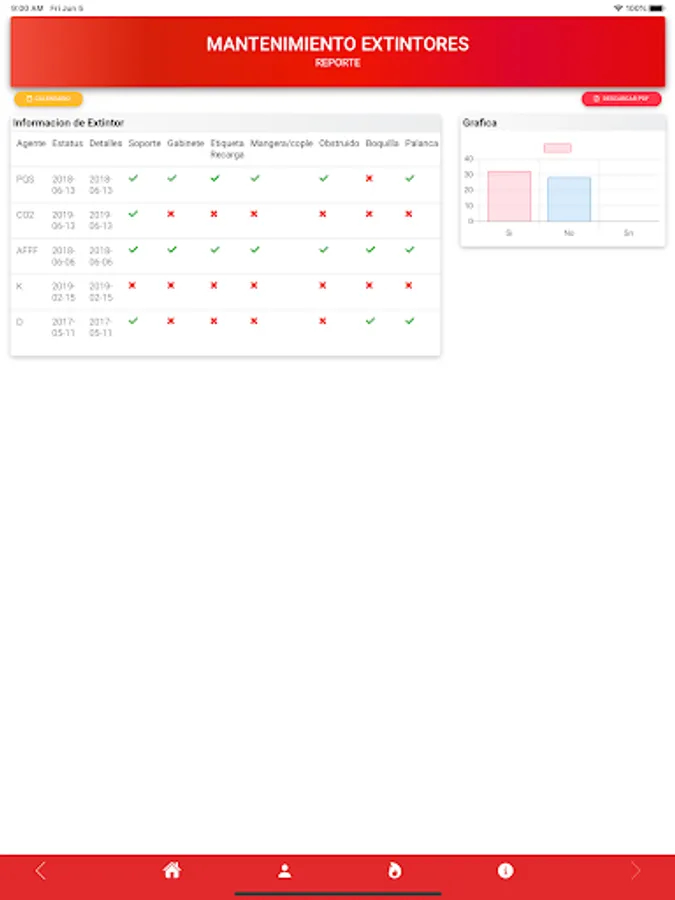This screenshot has width=675, height=900.
Task: Click the CO2 row Palanca red cross
Action: pyautogui.click(x=409, y=214)
